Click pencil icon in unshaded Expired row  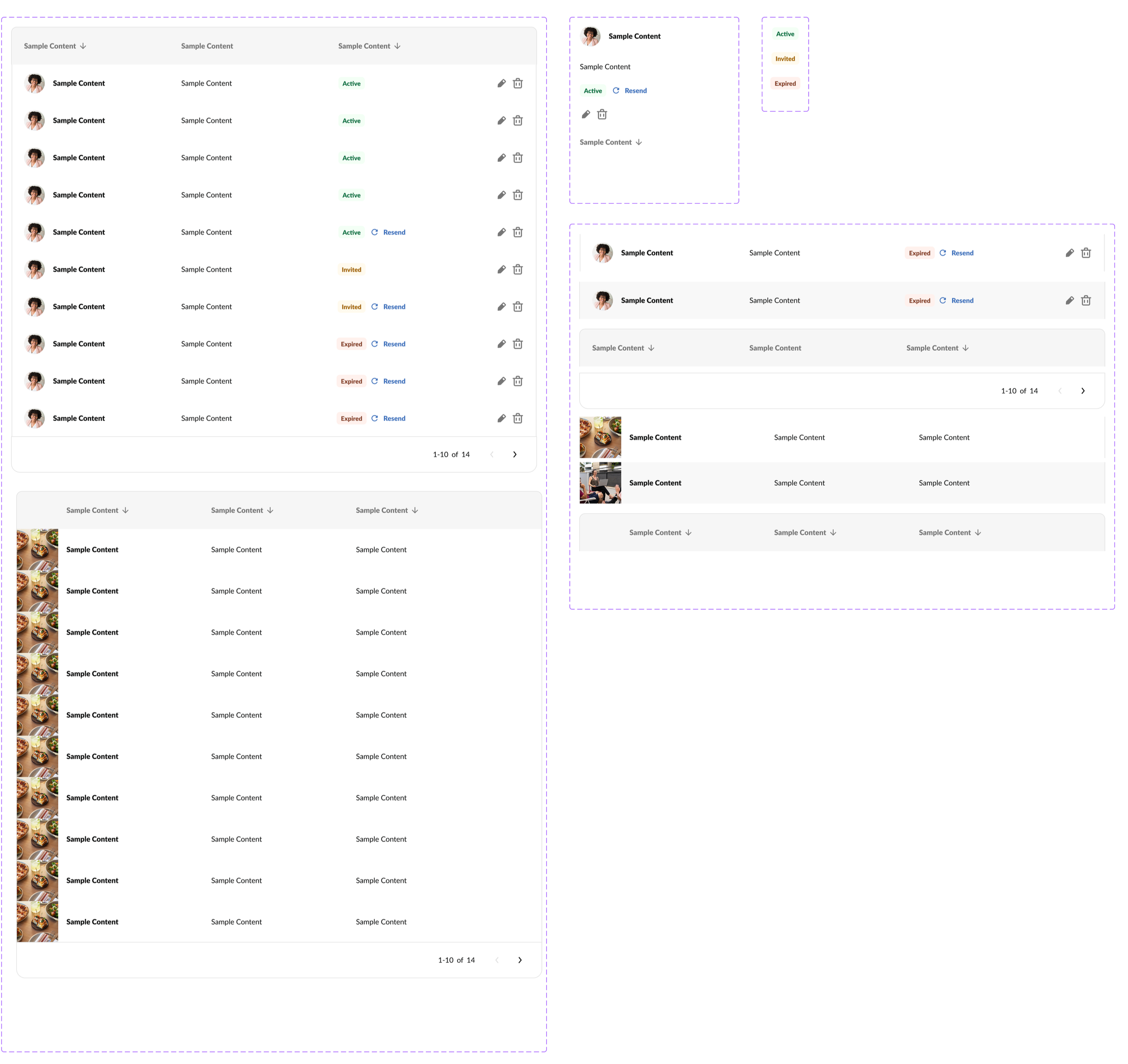(1070, 253)
